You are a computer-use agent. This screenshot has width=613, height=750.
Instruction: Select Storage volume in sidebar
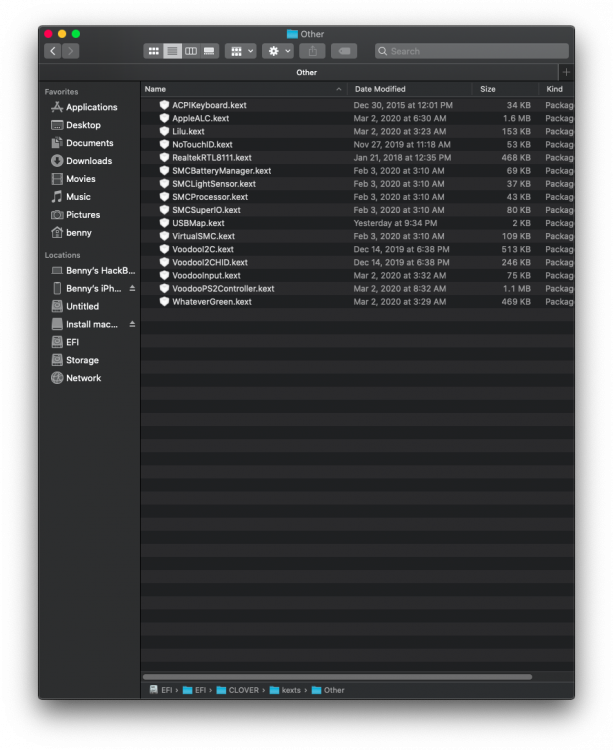tap(82, 360)
